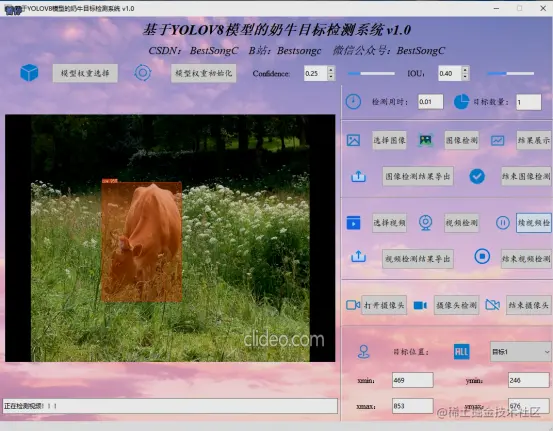The image size is (554, 432).
Task: Click the 结束图像检测 button
Action: [x=526, y=176]
